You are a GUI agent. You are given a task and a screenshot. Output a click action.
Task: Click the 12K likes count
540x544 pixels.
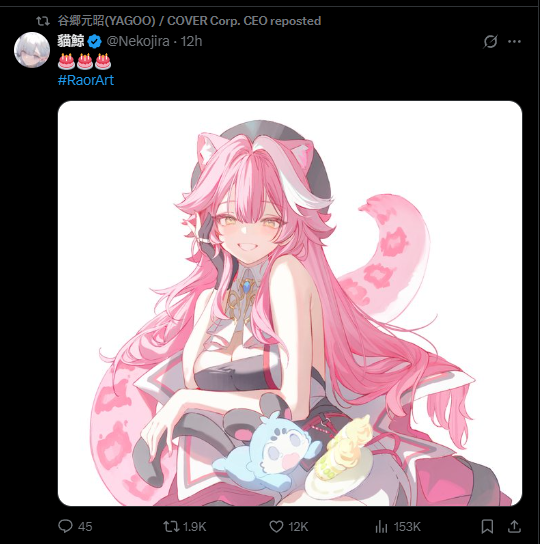click(x=298, y=527)
